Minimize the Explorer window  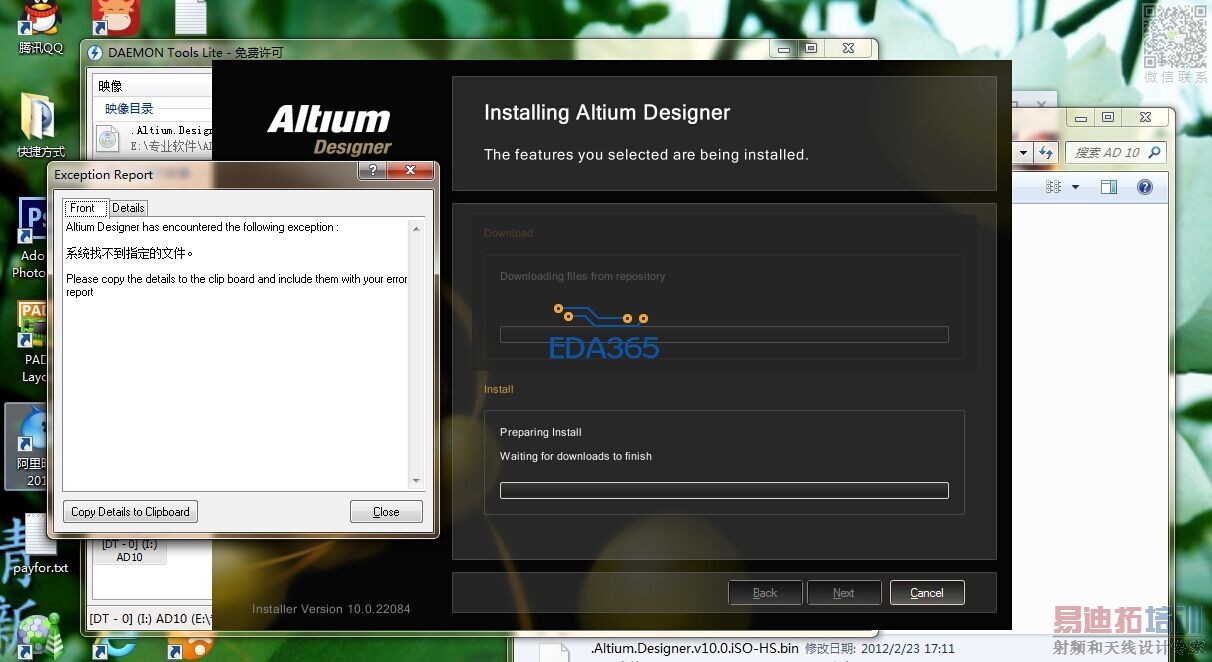[1081, 117]
